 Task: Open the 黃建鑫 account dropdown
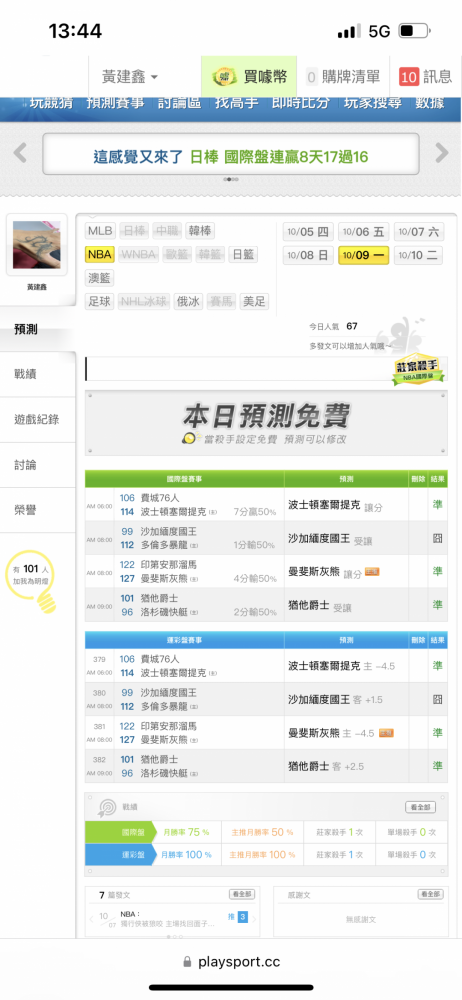130,77
